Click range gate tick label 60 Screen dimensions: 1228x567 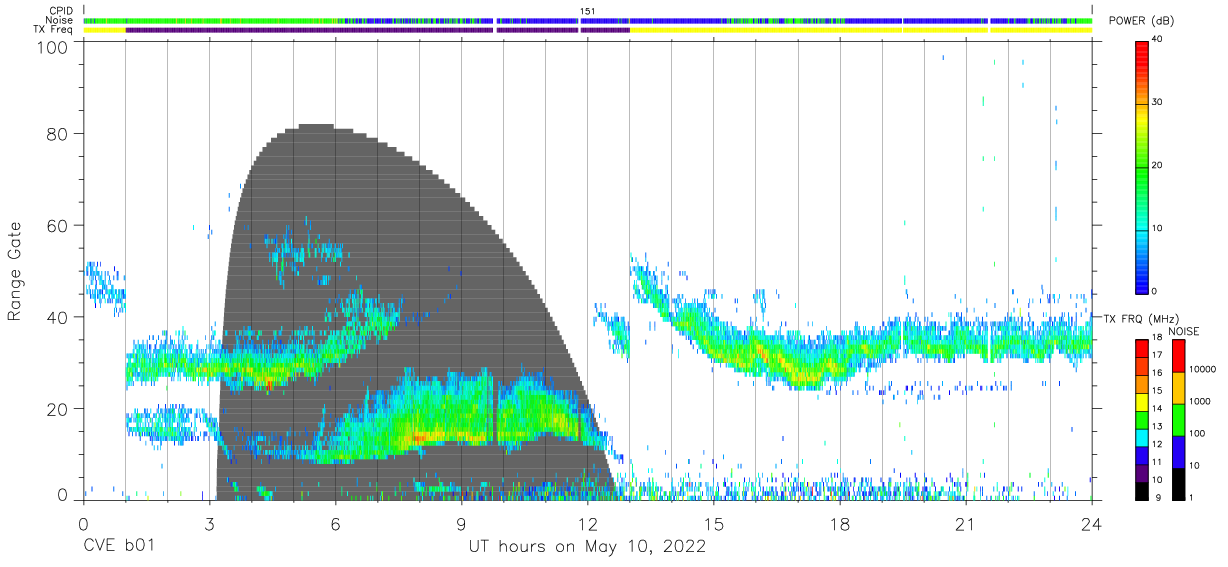coord(59,226)
